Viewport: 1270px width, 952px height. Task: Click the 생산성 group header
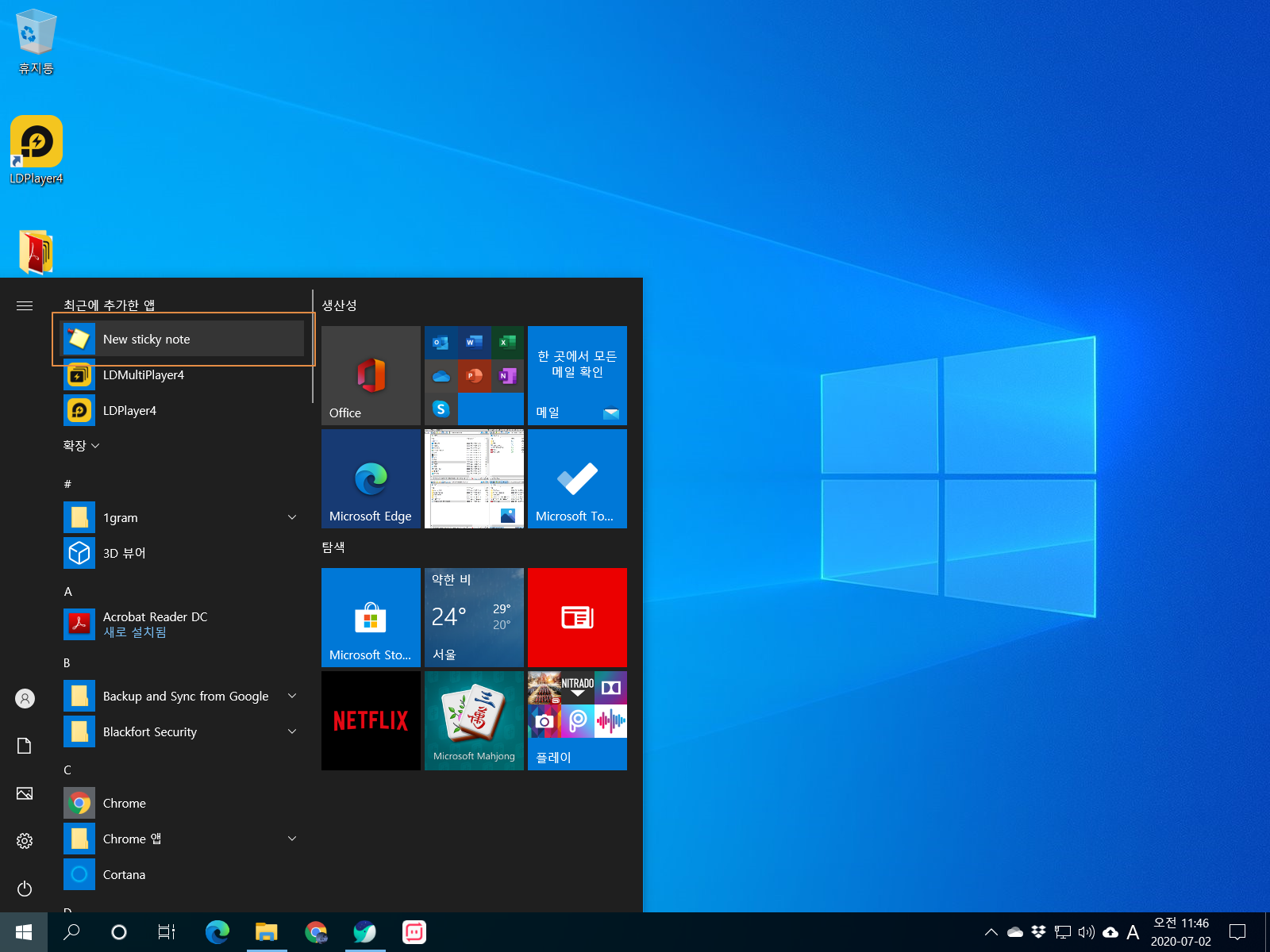pos(340,305)
